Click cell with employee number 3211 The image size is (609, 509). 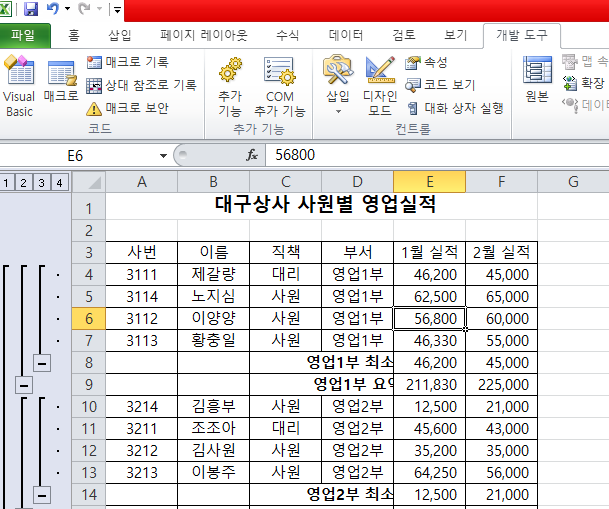click(142, 429)
